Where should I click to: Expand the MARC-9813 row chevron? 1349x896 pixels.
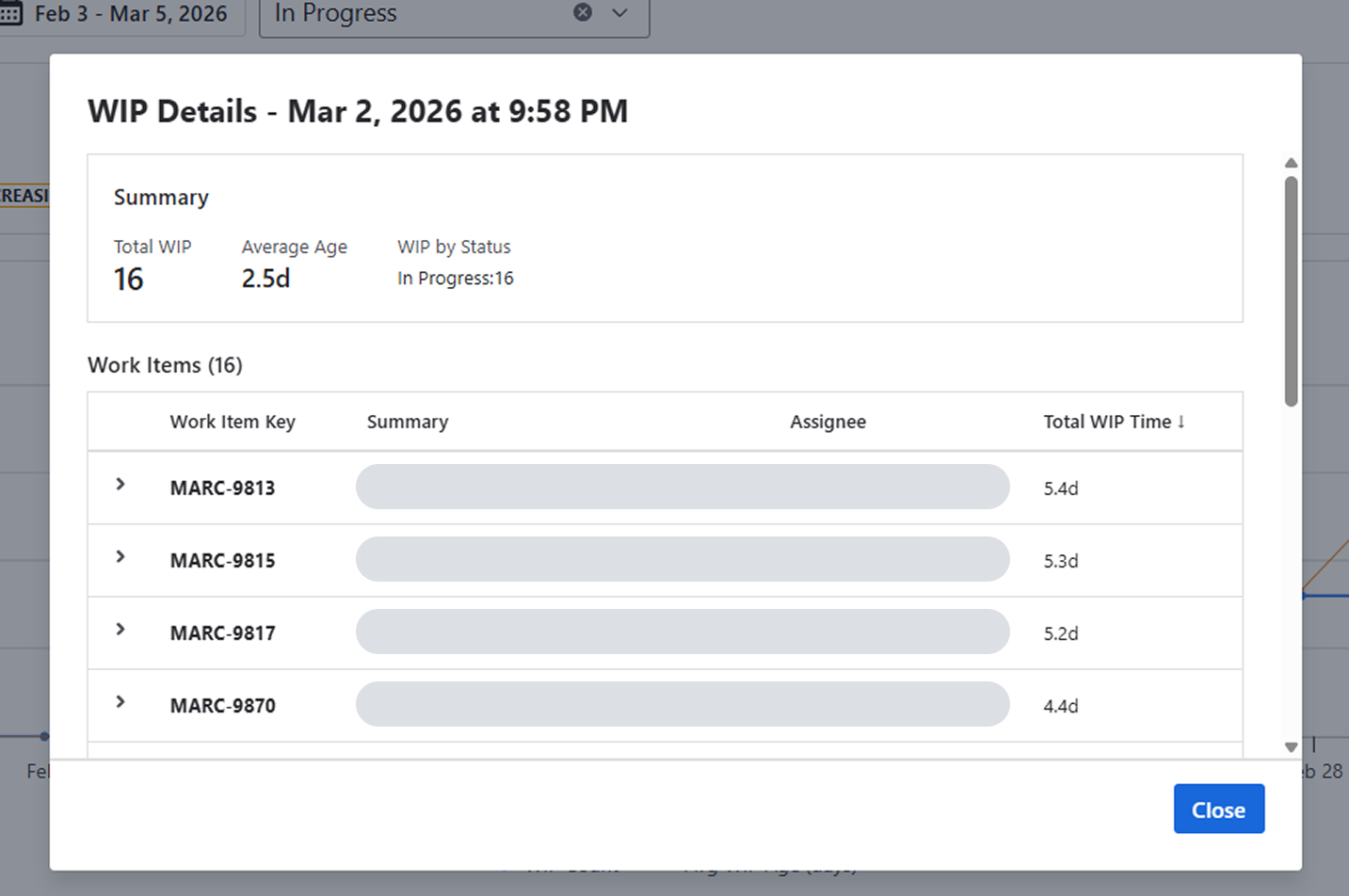pyautogui.click(x=120, y=485)
